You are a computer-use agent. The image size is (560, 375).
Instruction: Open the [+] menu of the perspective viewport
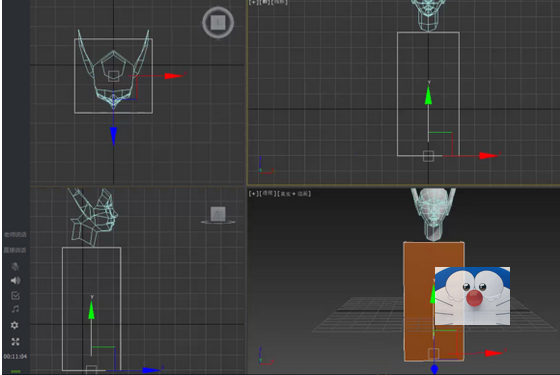click(x=253, y=194)
